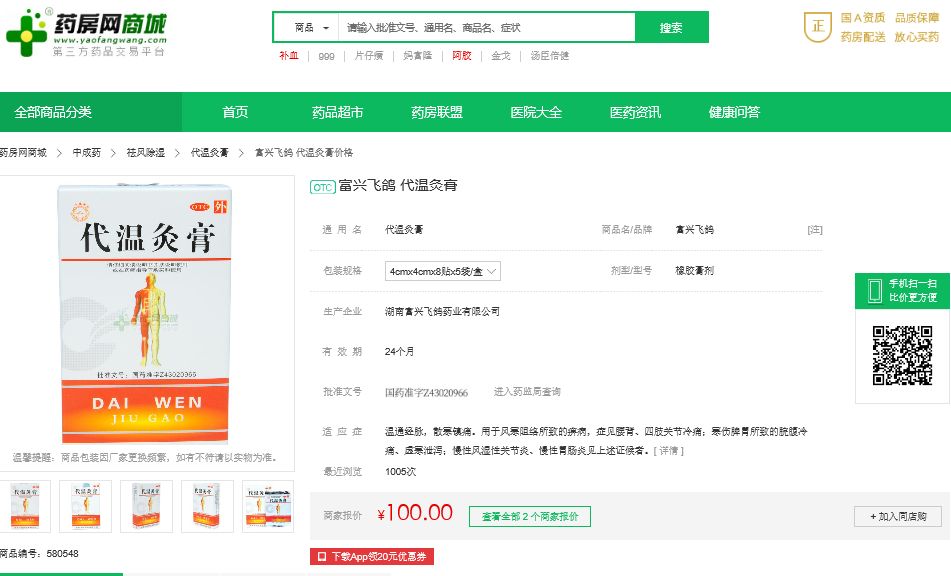The width and height of the screenshot is (951, 576).
Task: Select the second product thumbnail
Action: (86, 506)
